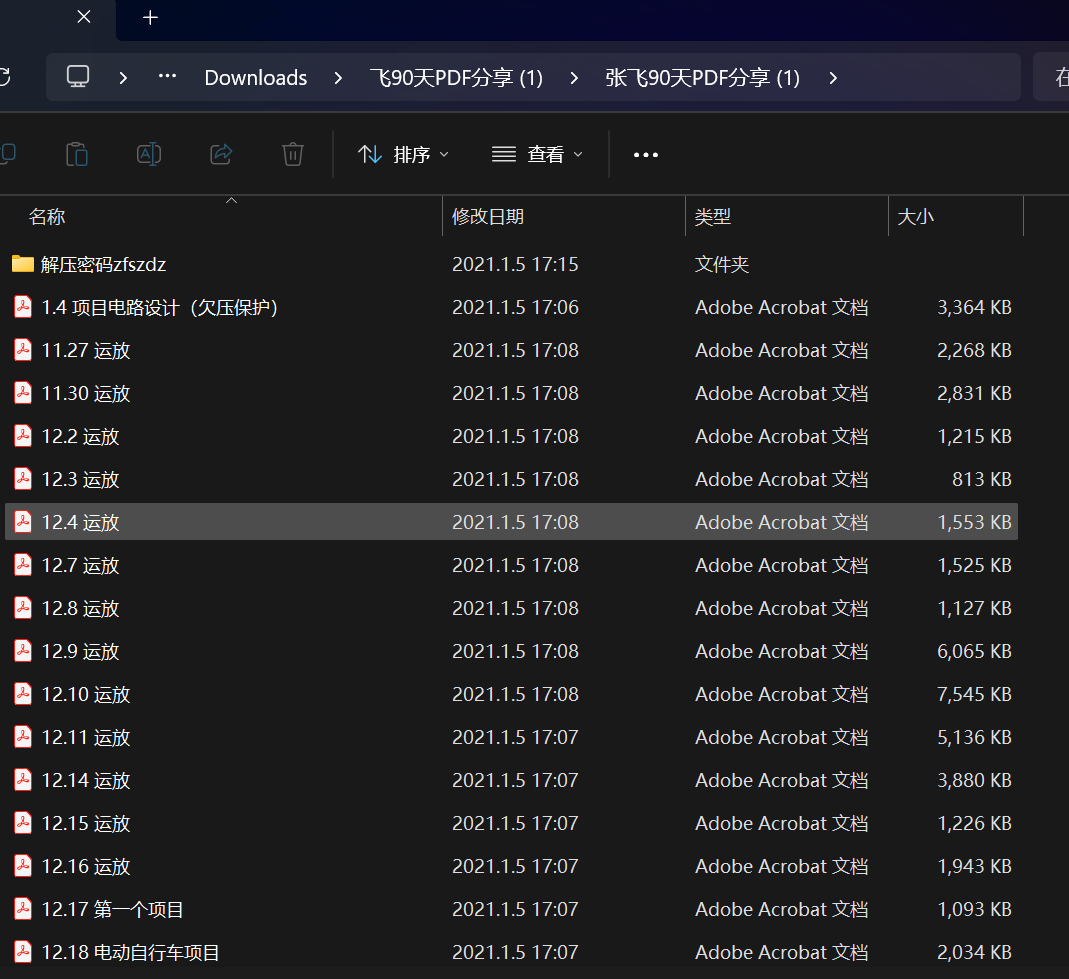The image size is (1069, 979).
Task: Select file name 12.10 运放
Action: tap(86, 694)
